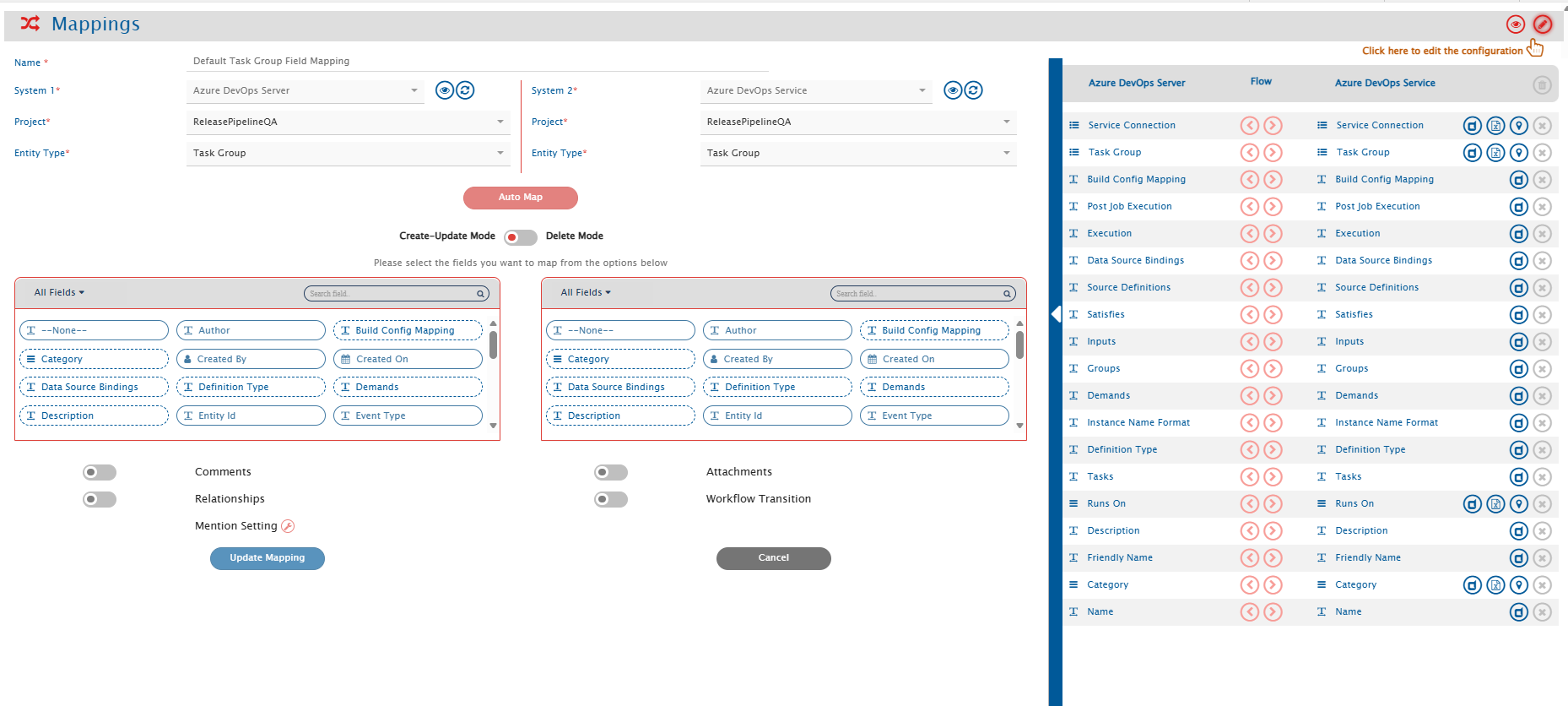
Task: Enable the Attachments toggle
Action: (611, 473)
